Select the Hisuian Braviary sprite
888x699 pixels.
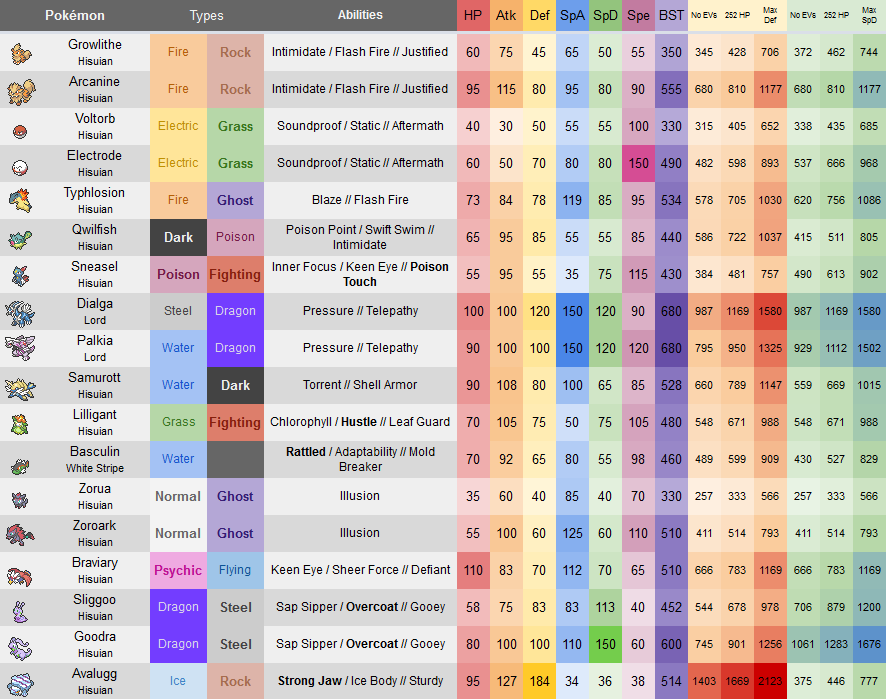pos(20,571)
